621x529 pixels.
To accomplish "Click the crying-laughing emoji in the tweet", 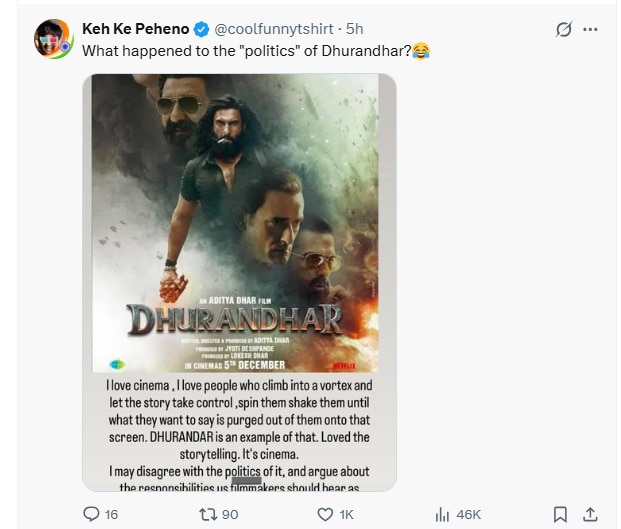I will [421, 50].
